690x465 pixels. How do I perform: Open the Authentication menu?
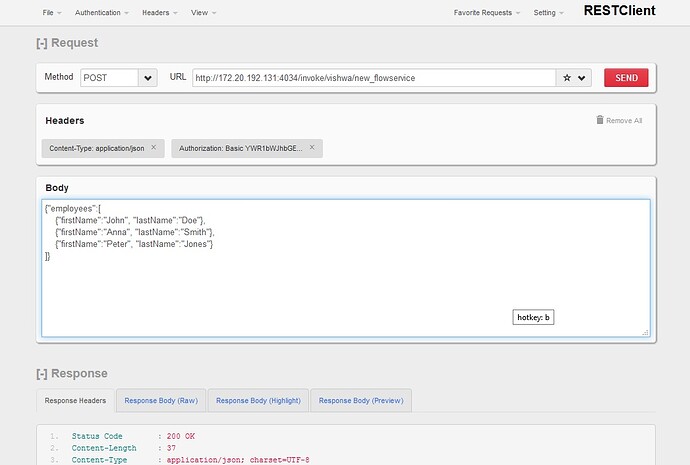(102, 13)
